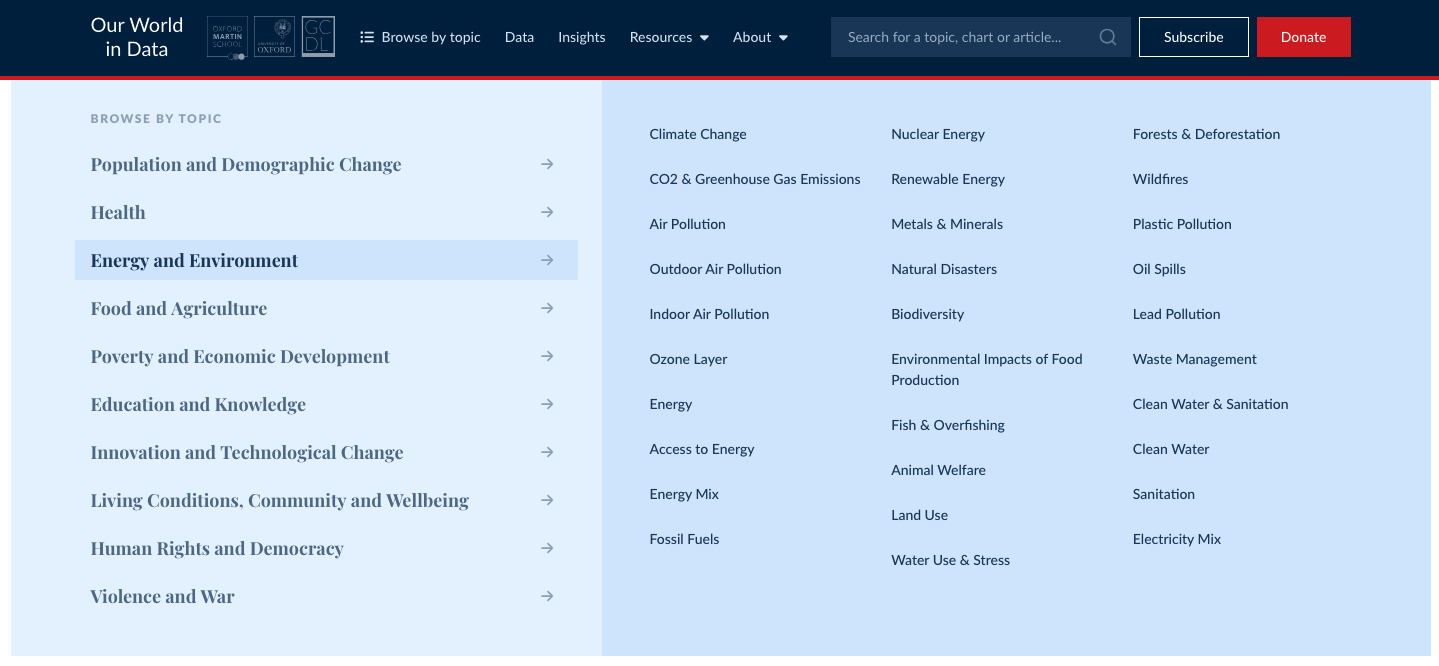Click the Browse by topic list icon
The image size is (1439, 666).
(369, 37)
